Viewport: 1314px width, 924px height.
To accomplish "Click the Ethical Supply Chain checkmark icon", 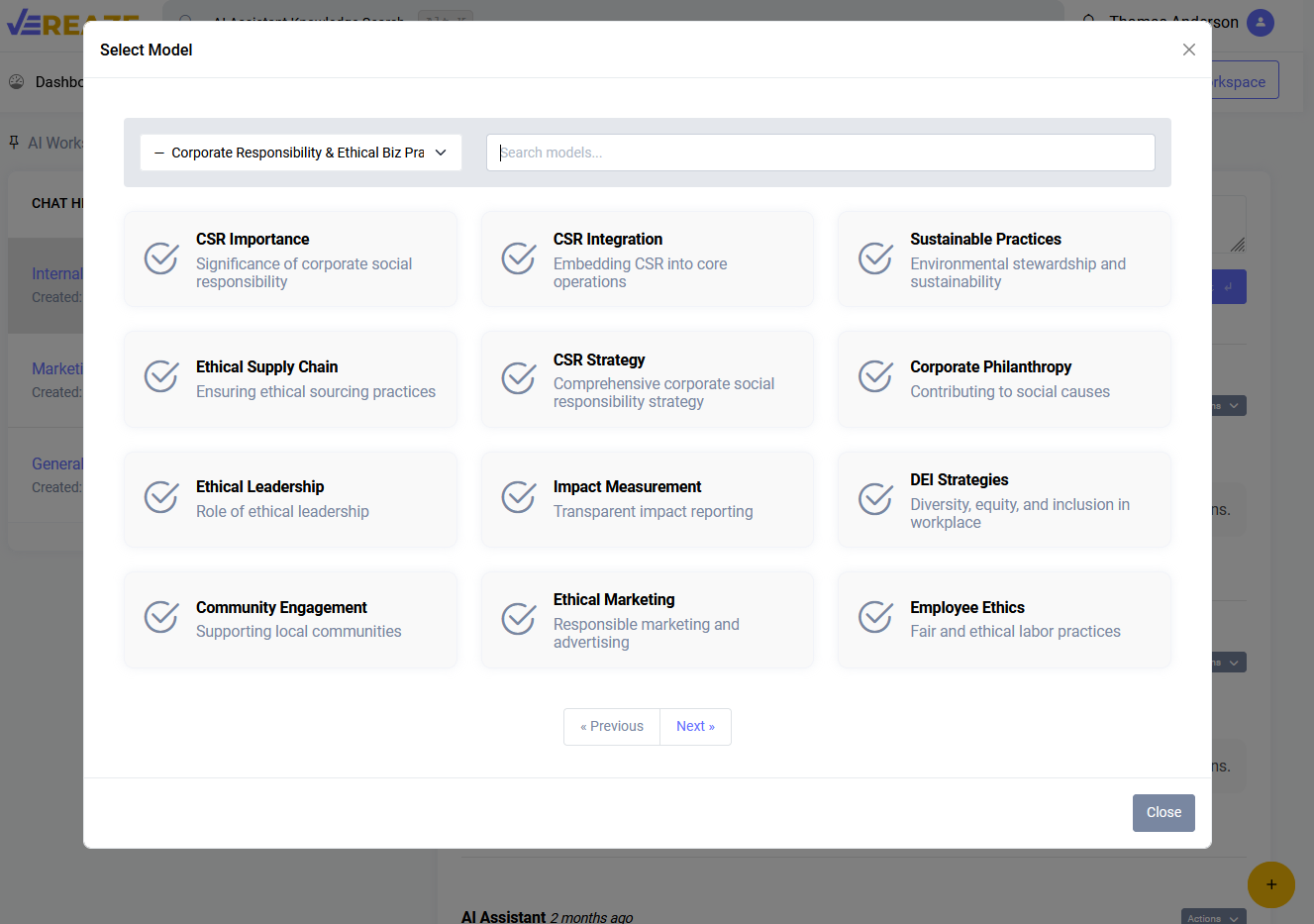I will [x=161, y=376].
